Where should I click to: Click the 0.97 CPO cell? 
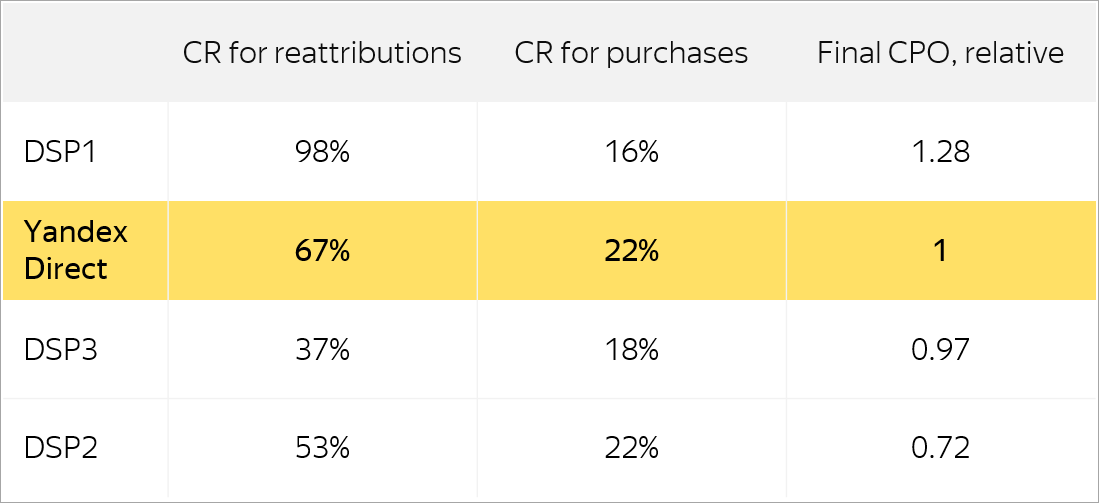(941, 350)
